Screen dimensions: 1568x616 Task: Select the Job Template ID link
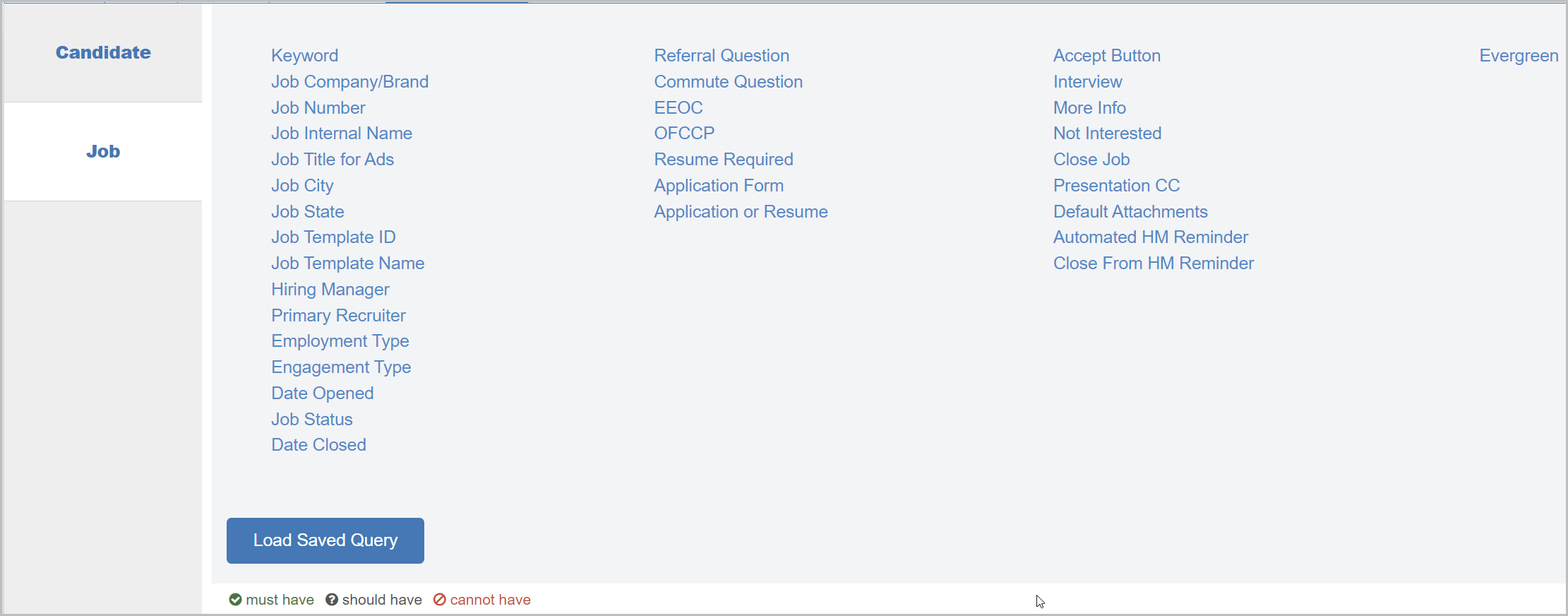click(333, 237)
